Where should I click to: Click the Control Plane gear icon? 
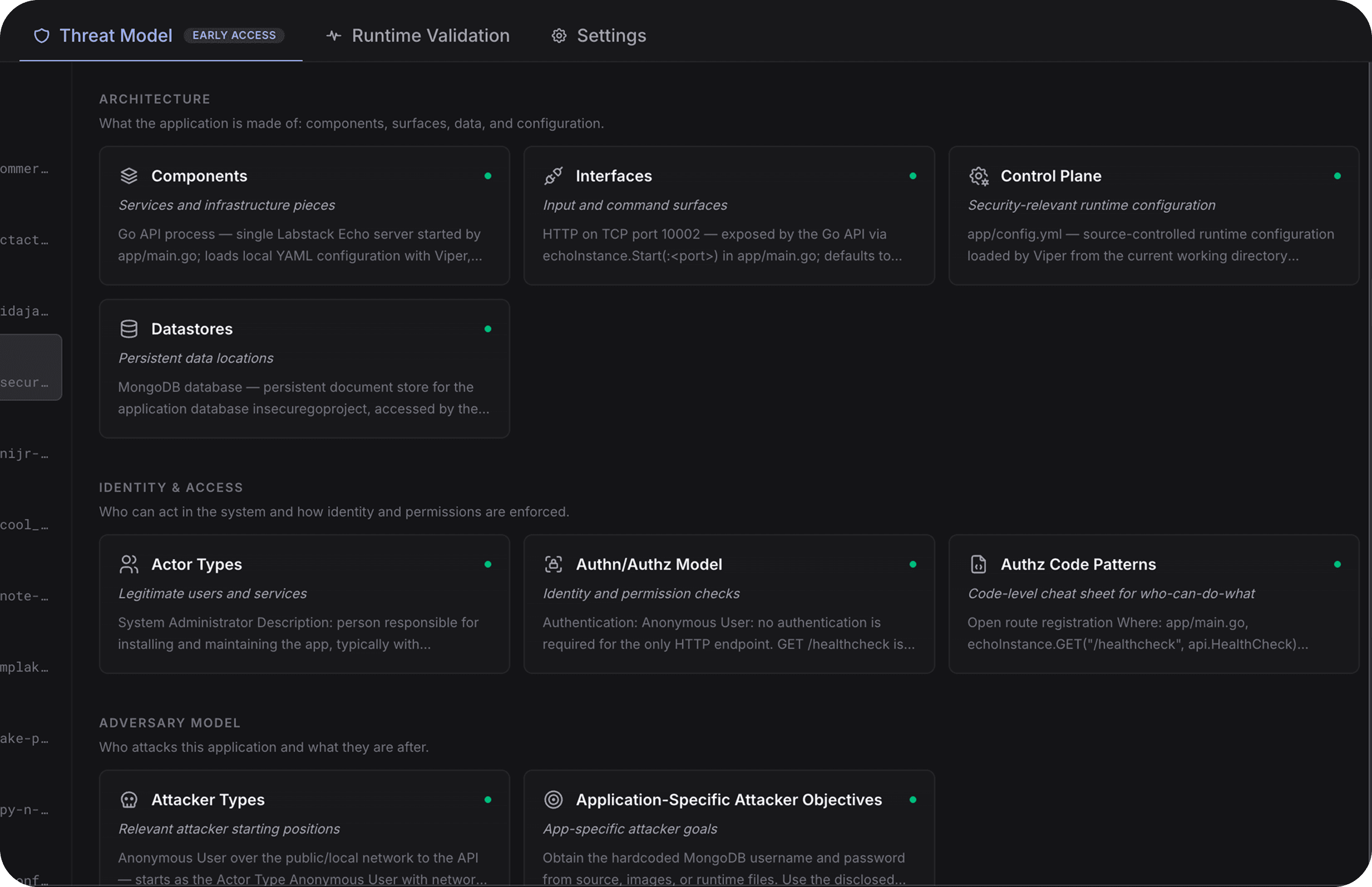point(978,176)
